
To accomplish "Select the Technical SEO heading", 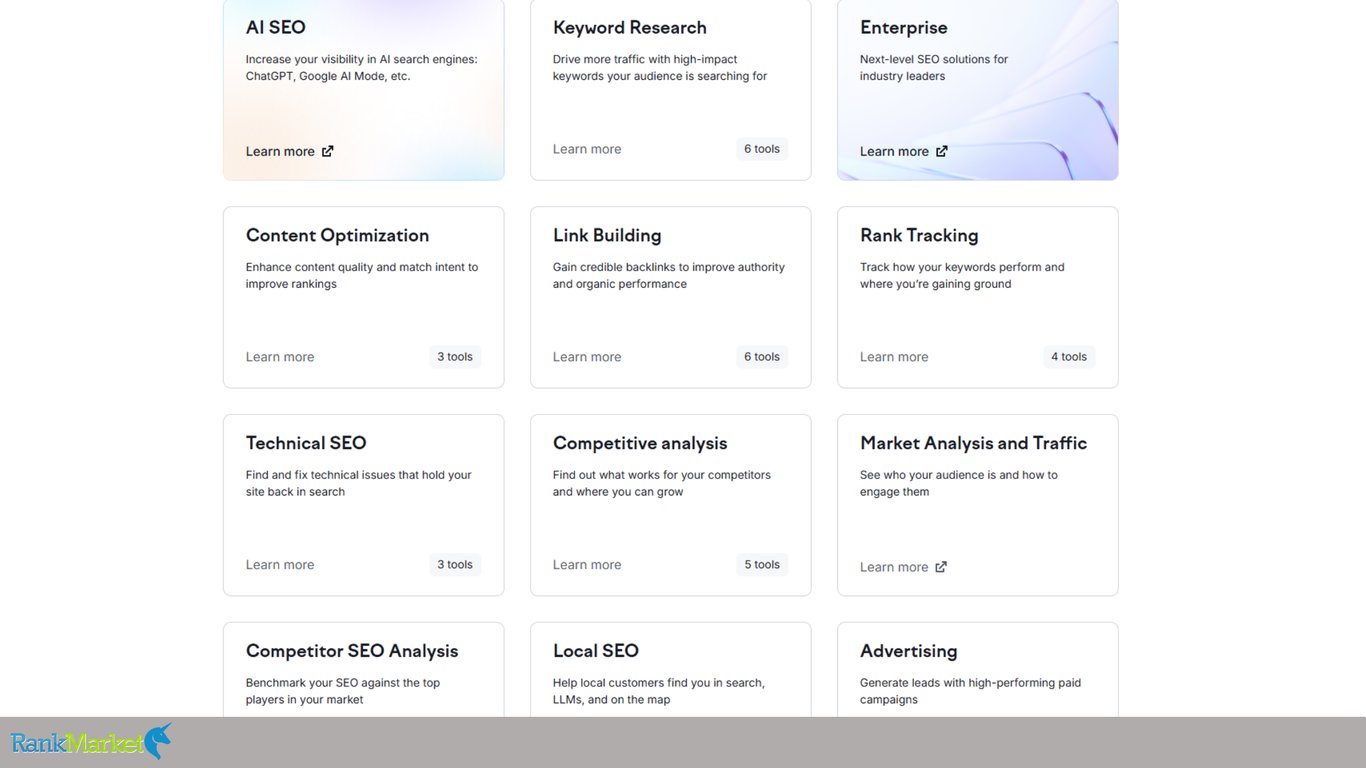I will 306,443.
